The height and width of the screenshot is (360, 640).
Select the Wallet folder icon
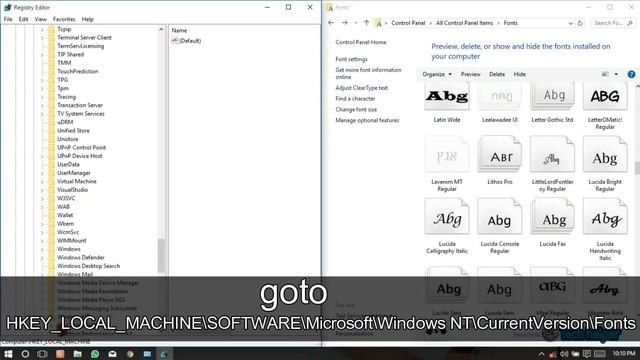coord(51,215)
